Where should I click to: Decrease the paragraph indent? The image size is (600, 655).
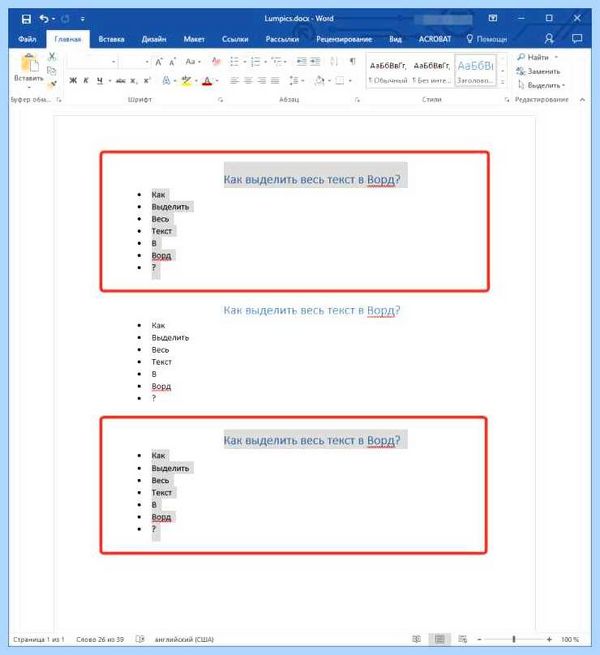301,62
